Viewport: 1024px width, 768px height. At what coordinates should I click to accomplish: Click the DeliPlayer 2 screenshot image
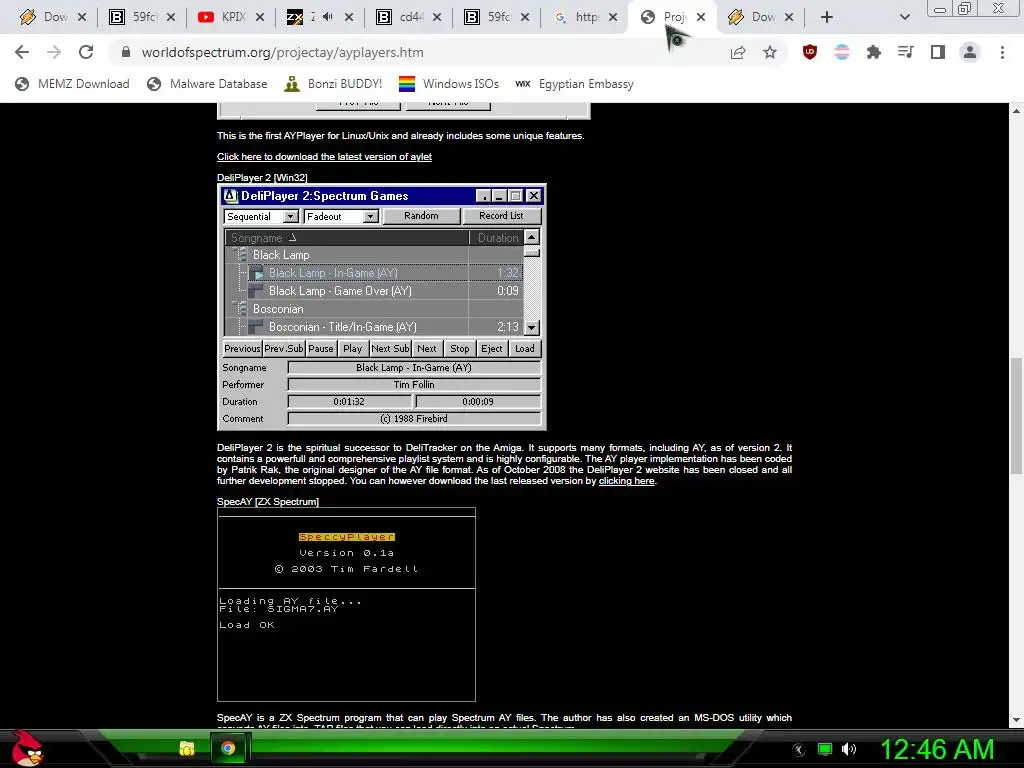[x=381, y=307]
